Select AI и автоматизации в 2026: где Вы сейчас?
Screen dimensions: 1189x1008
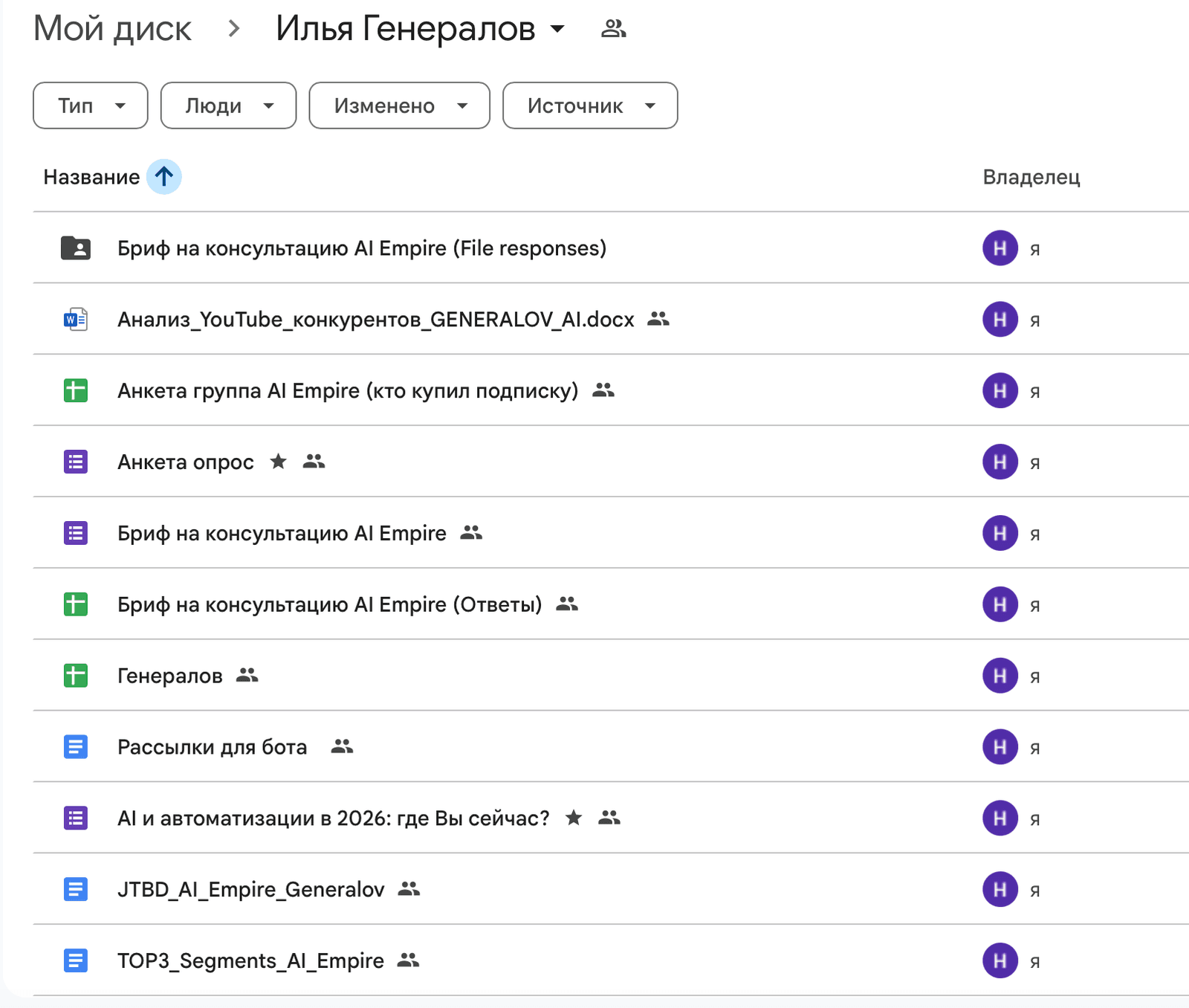click(334, 818)
